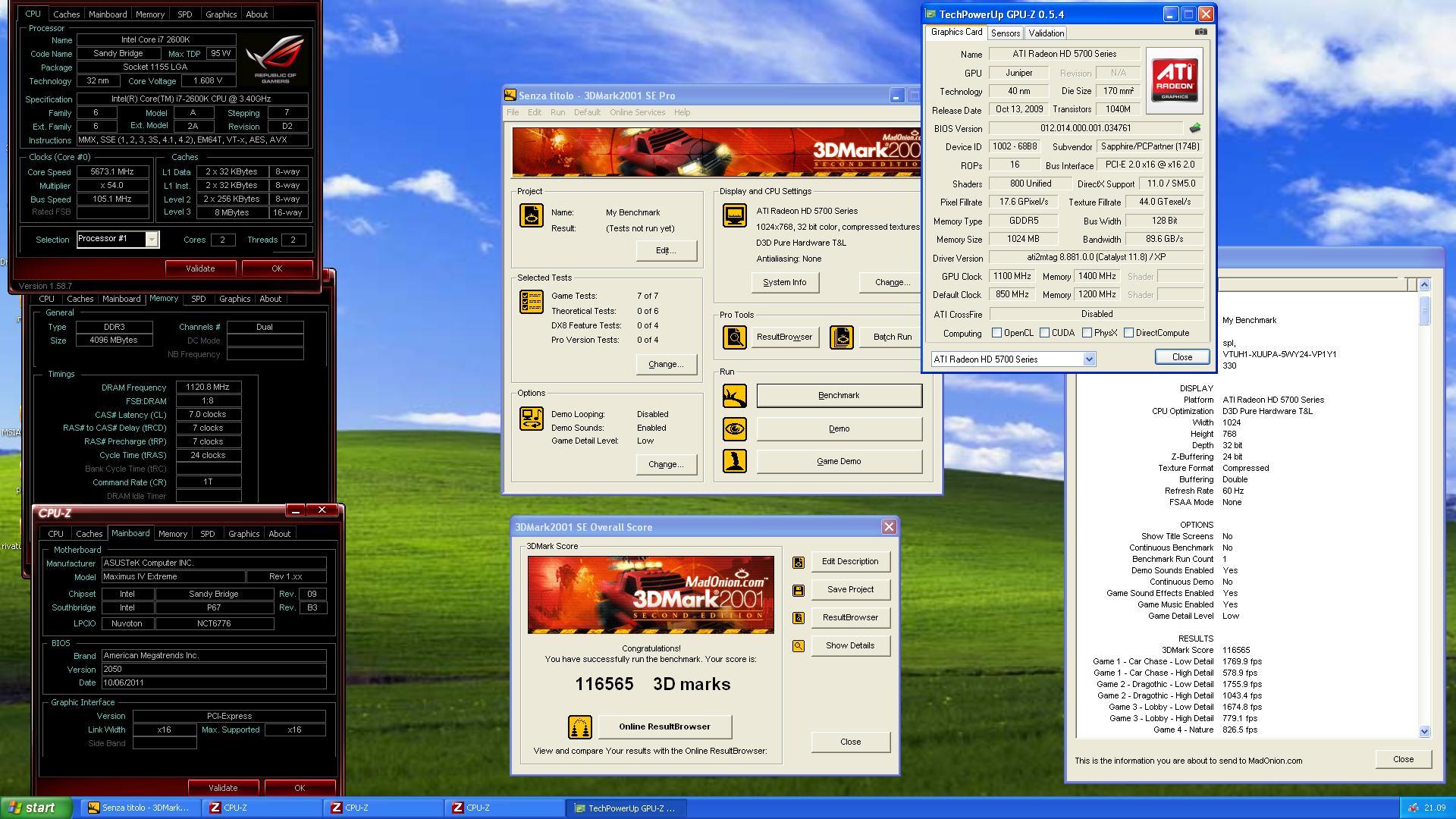Click the Benchmark run icon next to Benchmark button
This screenshot has height=819, width=1456.
point(734,396)
